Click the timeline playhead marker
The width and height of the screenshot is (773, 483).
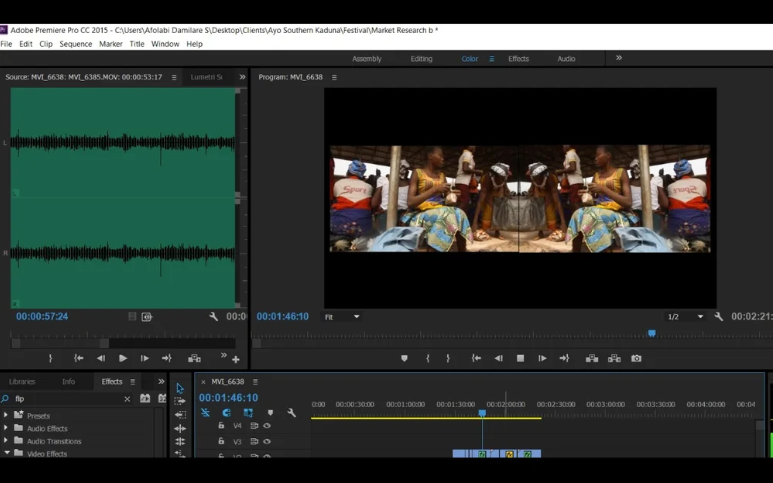click(482, 412)
